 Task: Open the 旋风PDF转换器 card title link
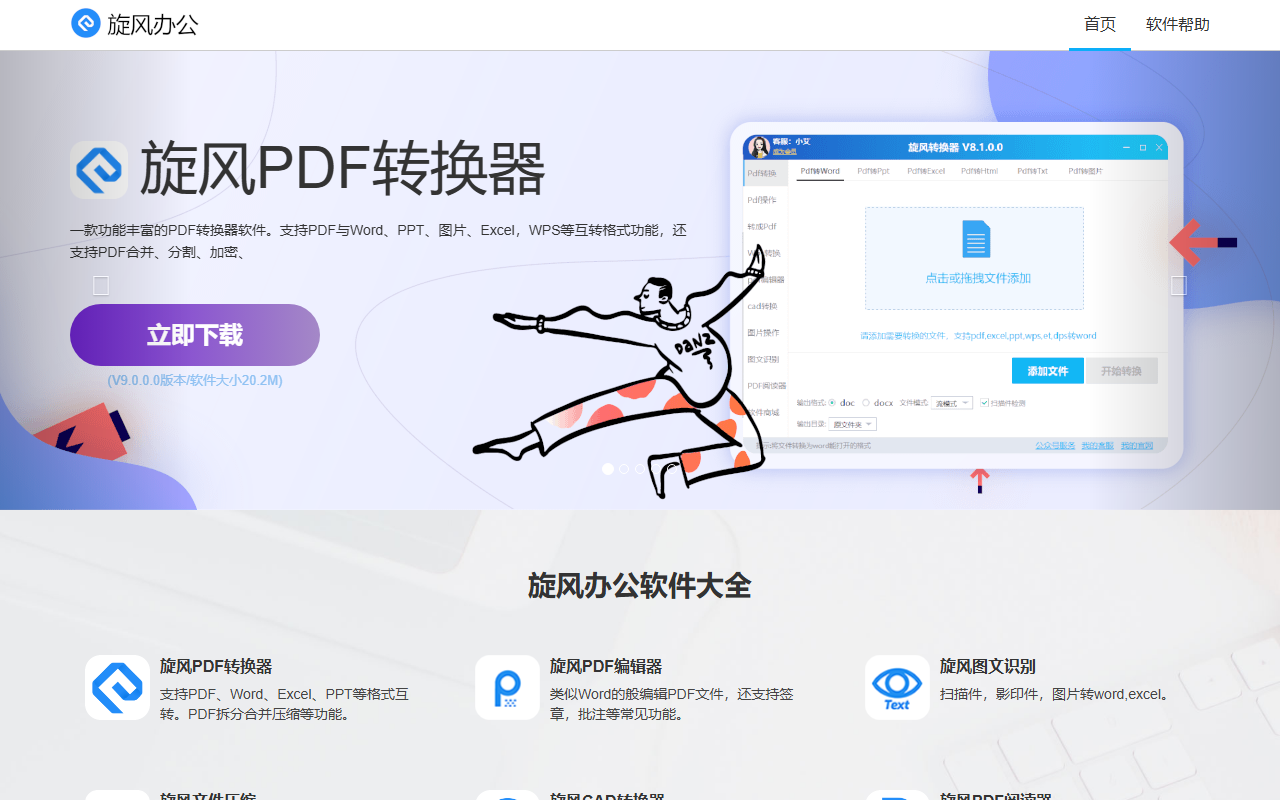(x=216, y=666)
